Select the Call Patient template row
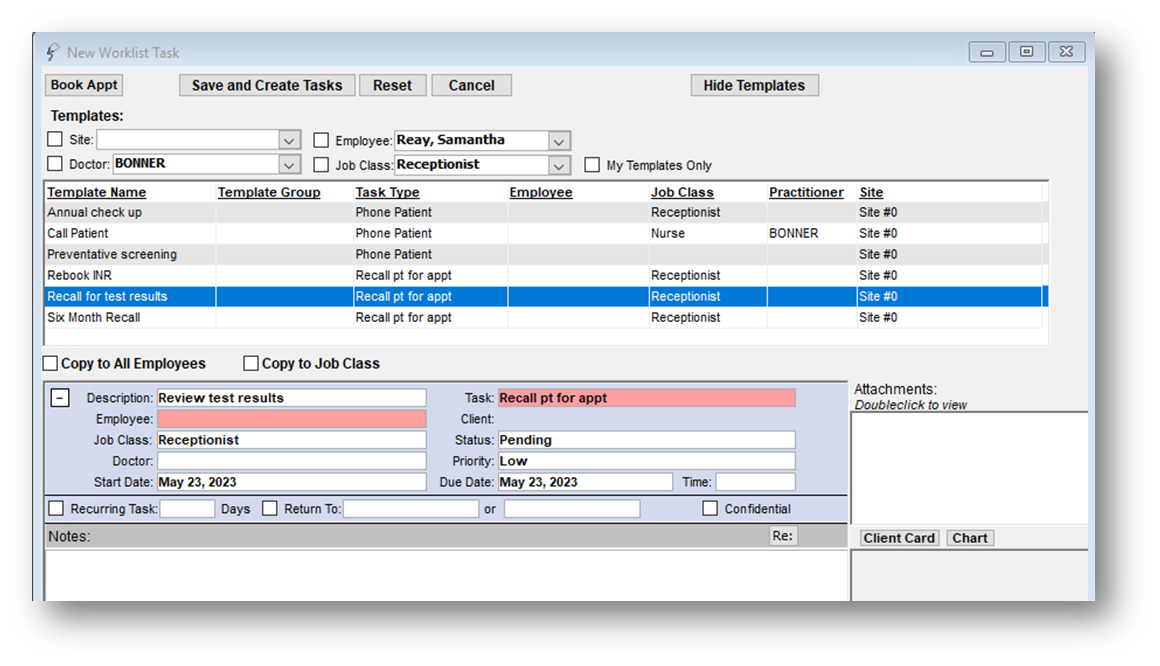The image size is (1160, 666). pyautogui.click(x=544, y=233)
